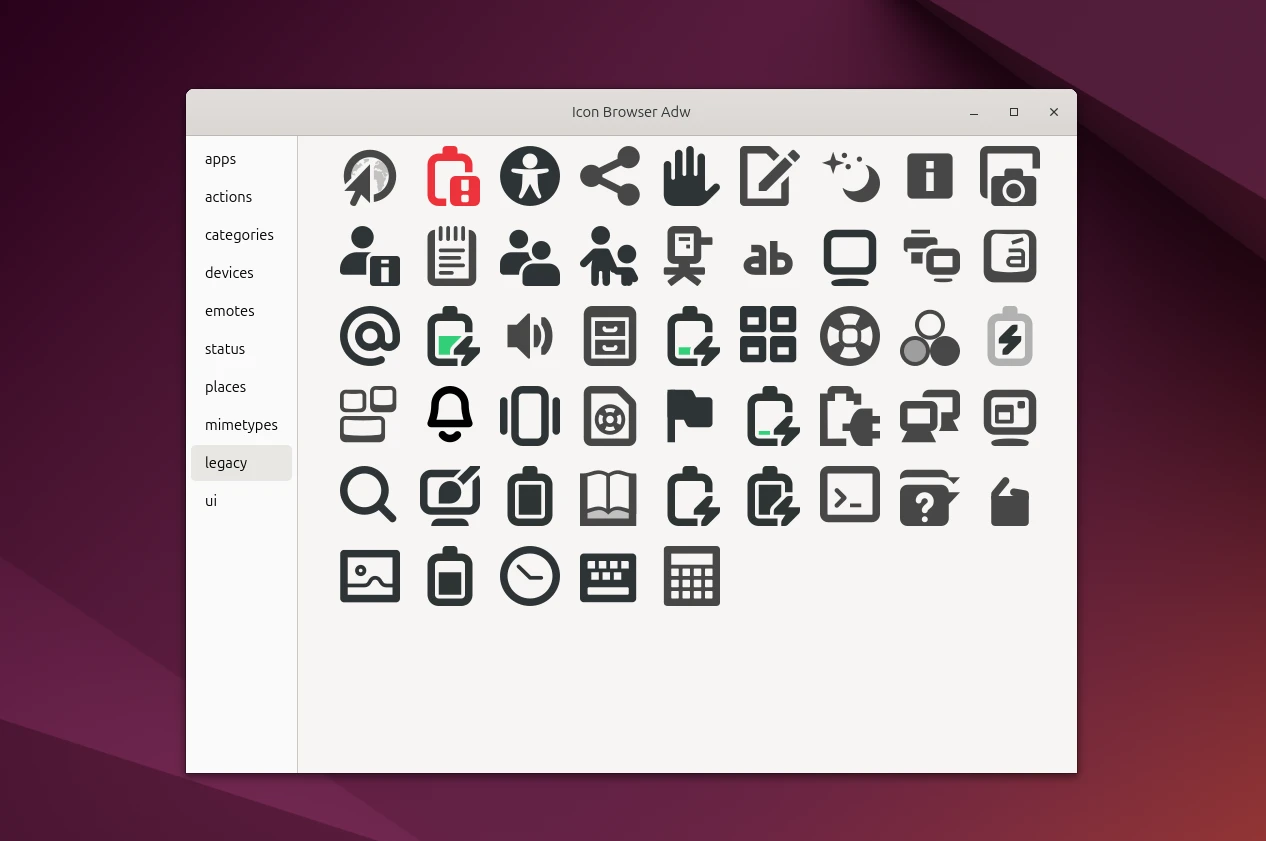Click the flag icon
This screenshot has width=1266, height=841.
[690, 416]
